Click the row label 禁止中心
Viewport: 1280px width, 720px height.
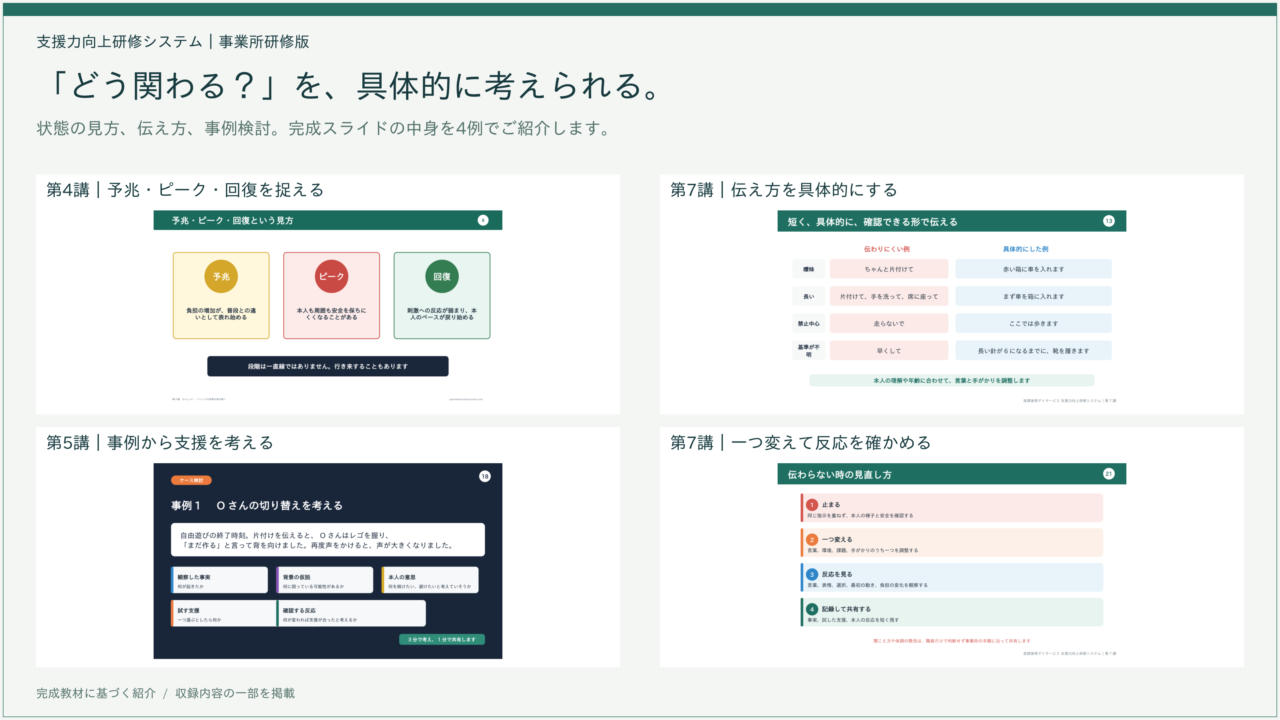808,324
